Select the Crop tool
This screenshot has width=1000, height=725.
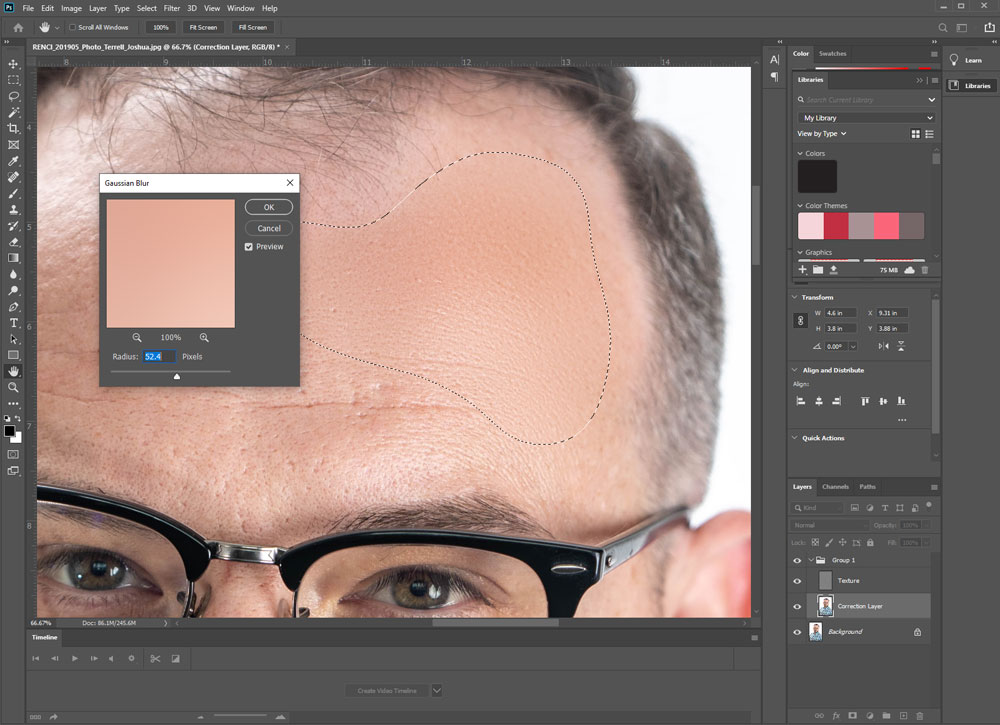coord(14,128)
